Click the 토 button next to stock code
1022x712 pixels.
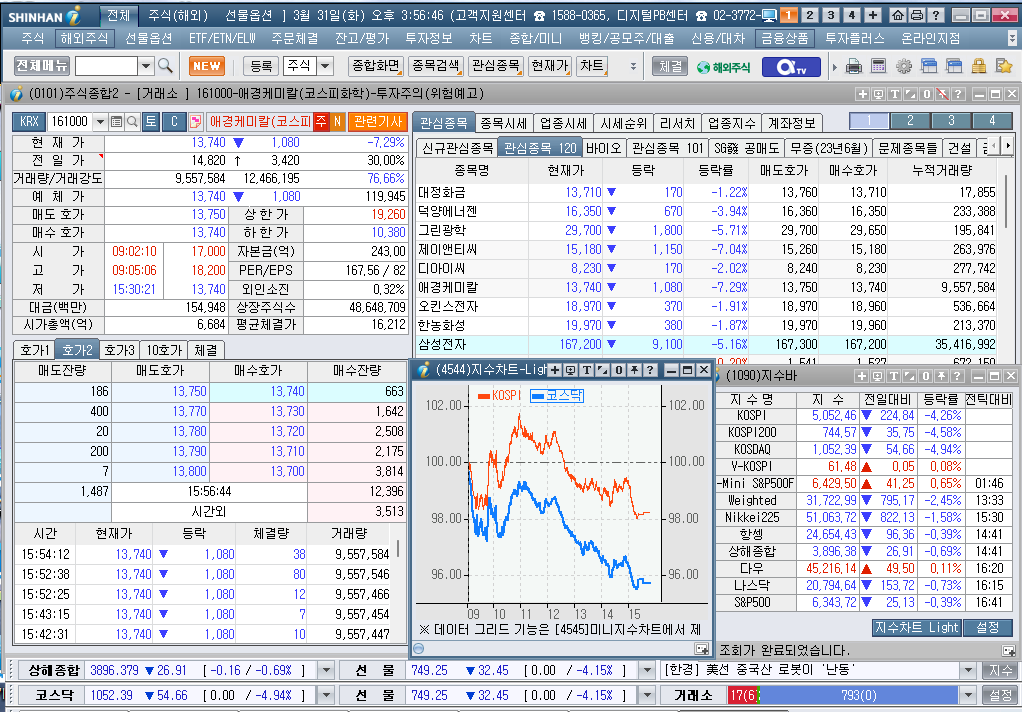pyautogui.click(x=151, y=121)
